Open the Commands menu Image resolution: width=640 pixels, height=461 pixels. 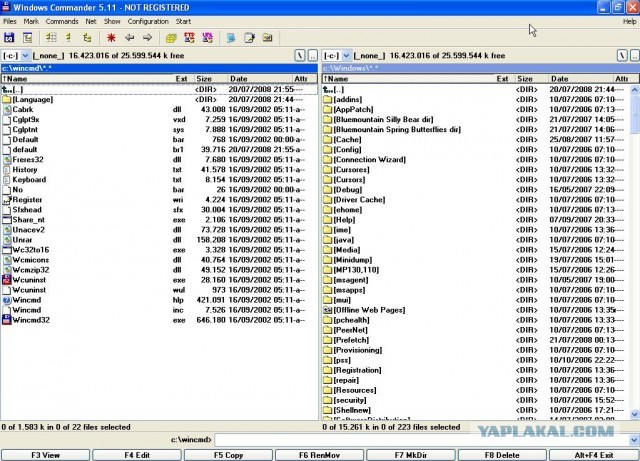(62, 21)
